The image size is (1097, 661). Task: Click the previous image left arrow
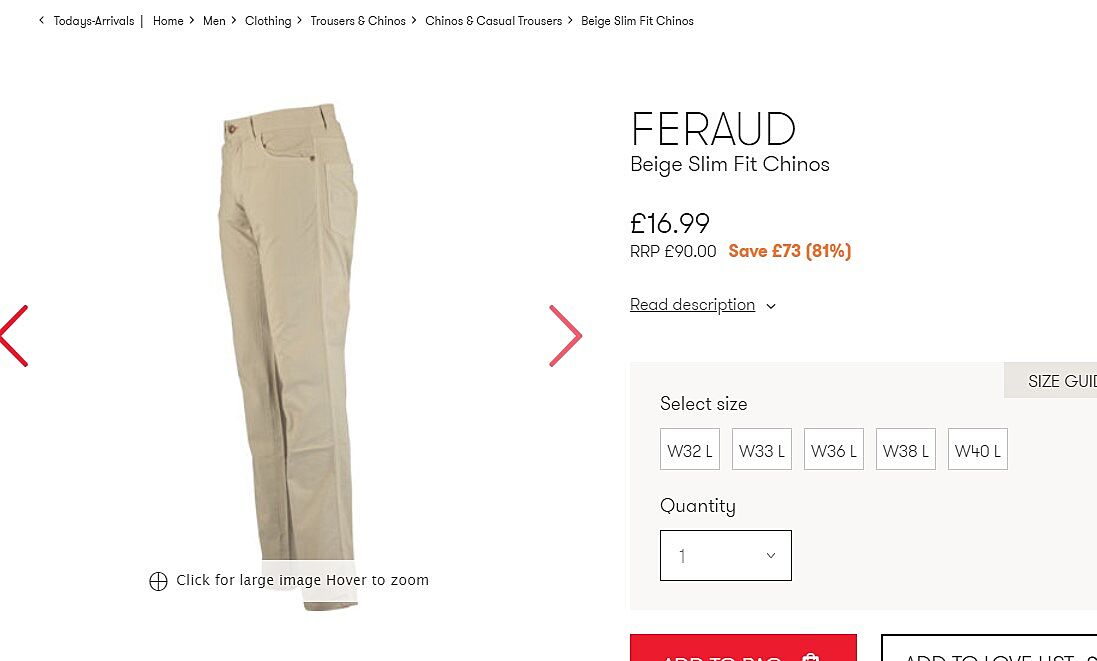tap(14, 336)
